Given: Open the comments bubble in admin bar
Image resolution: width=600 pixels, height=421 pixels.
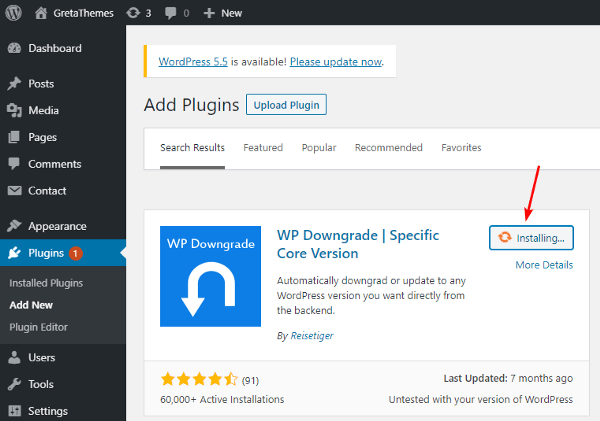Looking at the screenshot, I should click(x=171, y=13).
